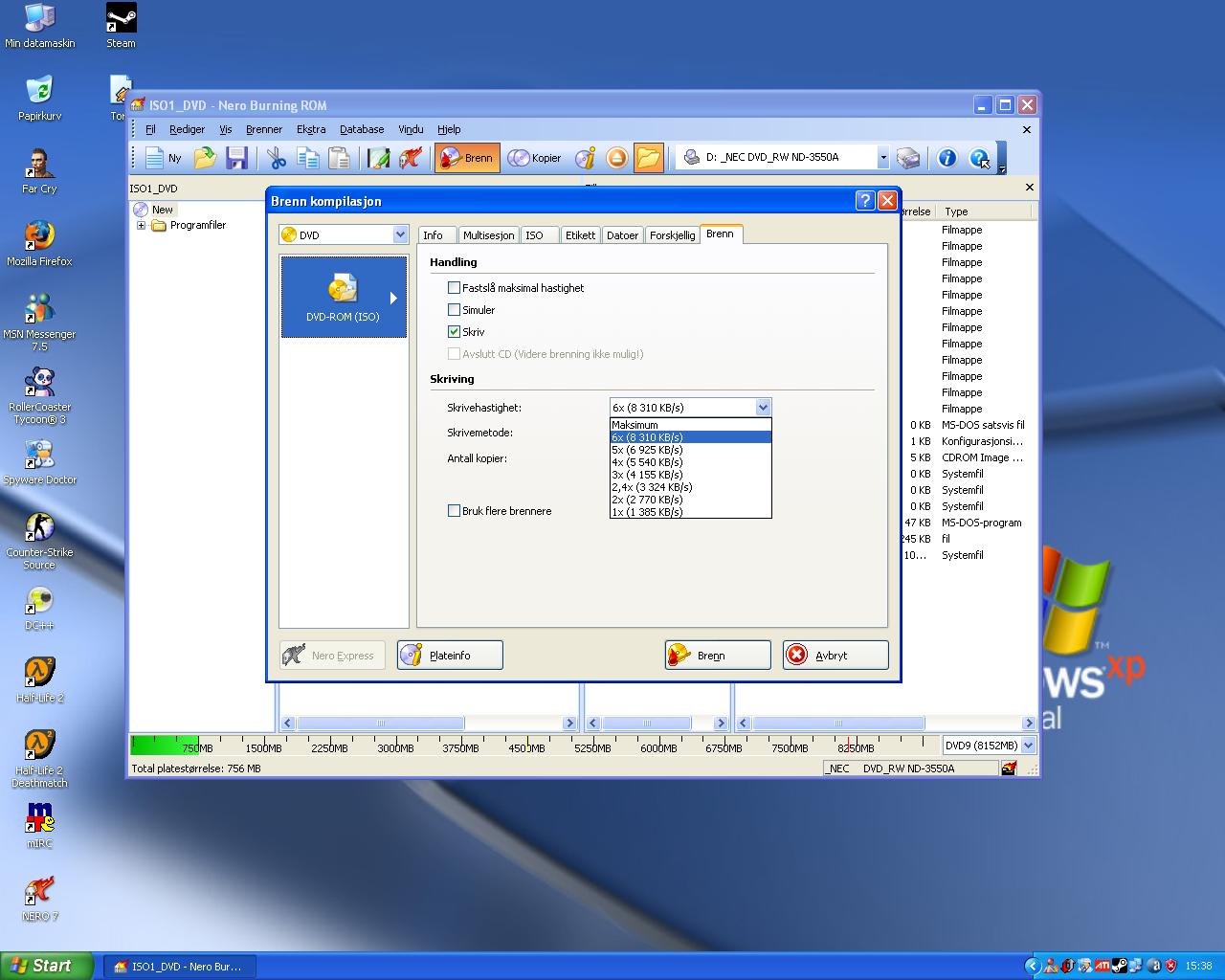
Task: Open Far Cry desktop shortcut
Action: coord(39,170)
